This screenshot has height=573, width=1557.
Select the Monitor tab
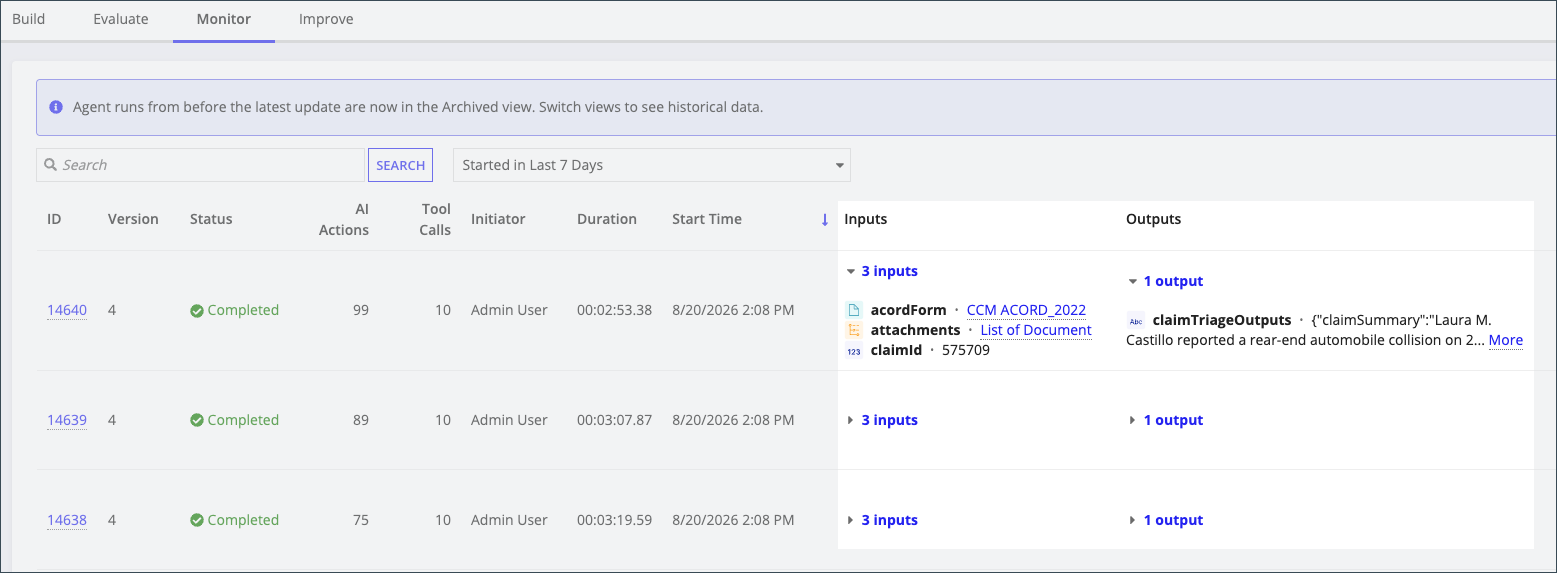pos(224,19)
